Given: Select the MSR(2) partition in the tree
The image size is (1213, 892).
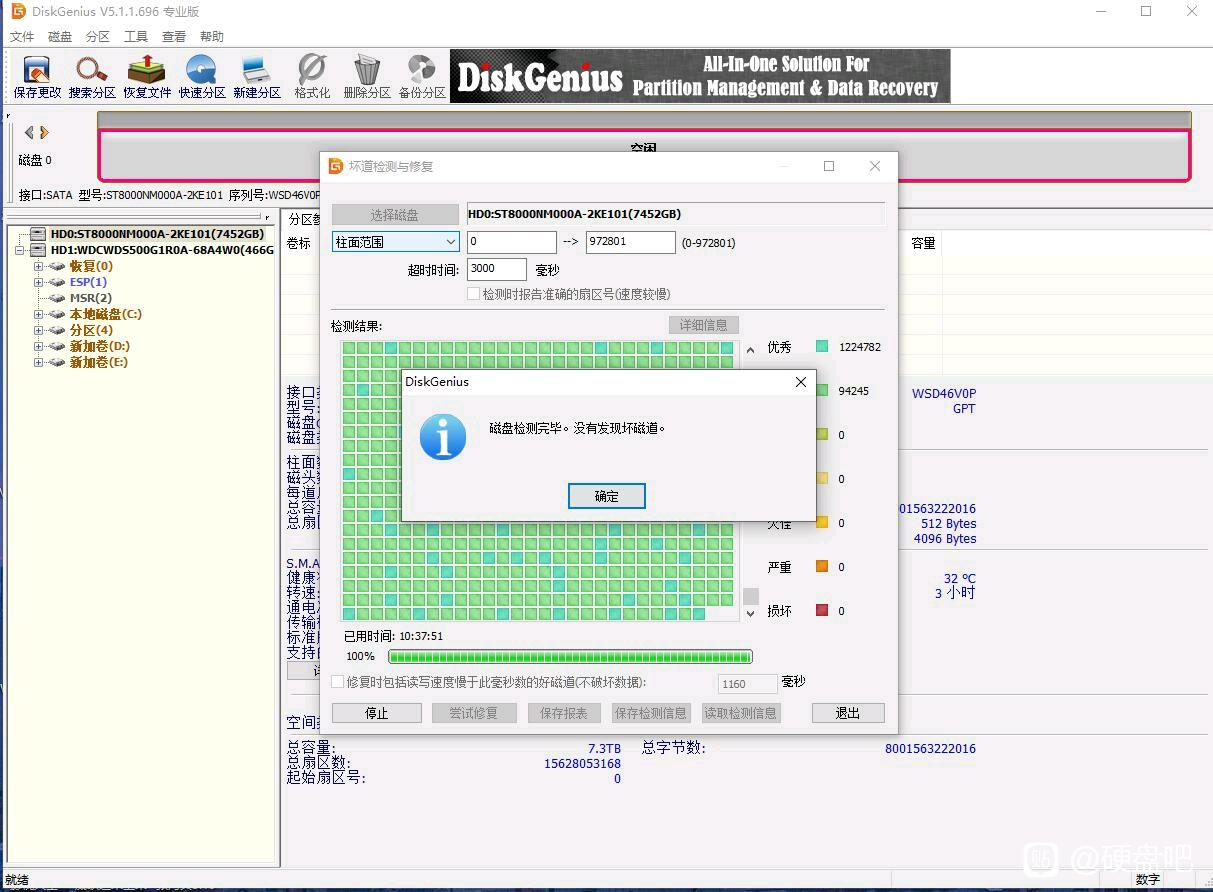Looking at the screenshot, I should point(91,298).
